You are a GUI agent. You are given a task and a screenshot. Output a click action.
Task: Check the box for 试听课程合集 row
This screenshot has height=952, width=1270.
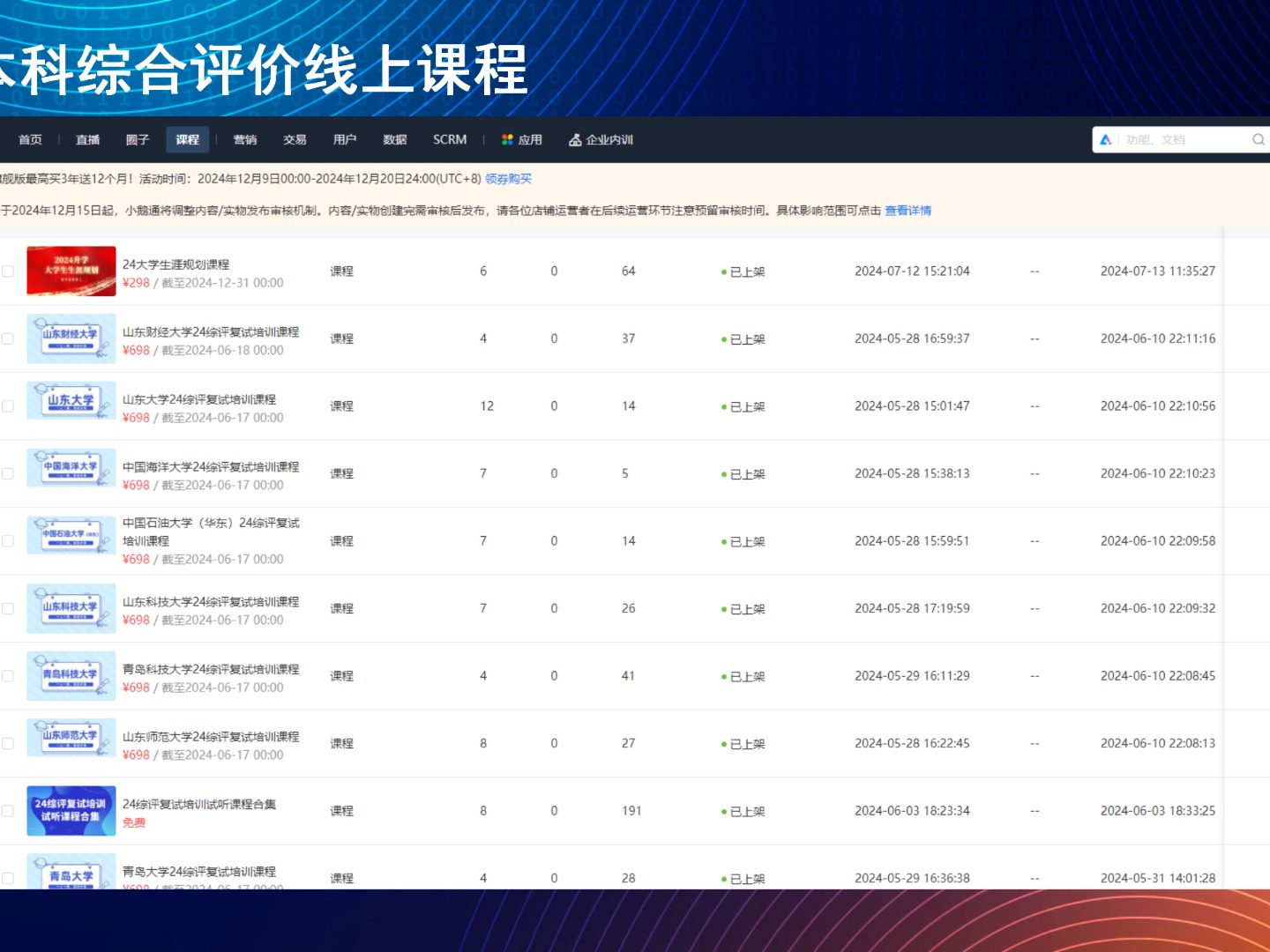8,810
